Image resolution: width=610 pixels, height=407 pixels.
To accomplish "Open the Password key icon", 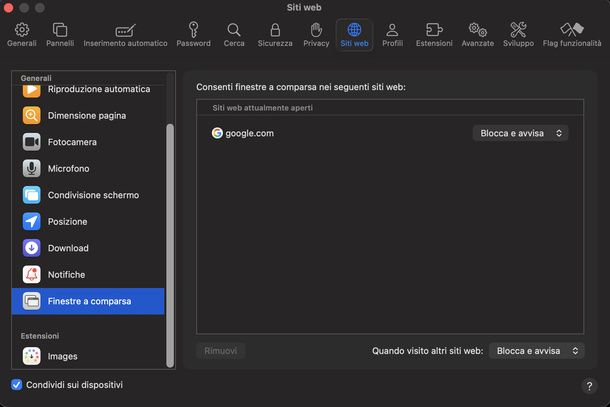I will (x=193, y=30).
